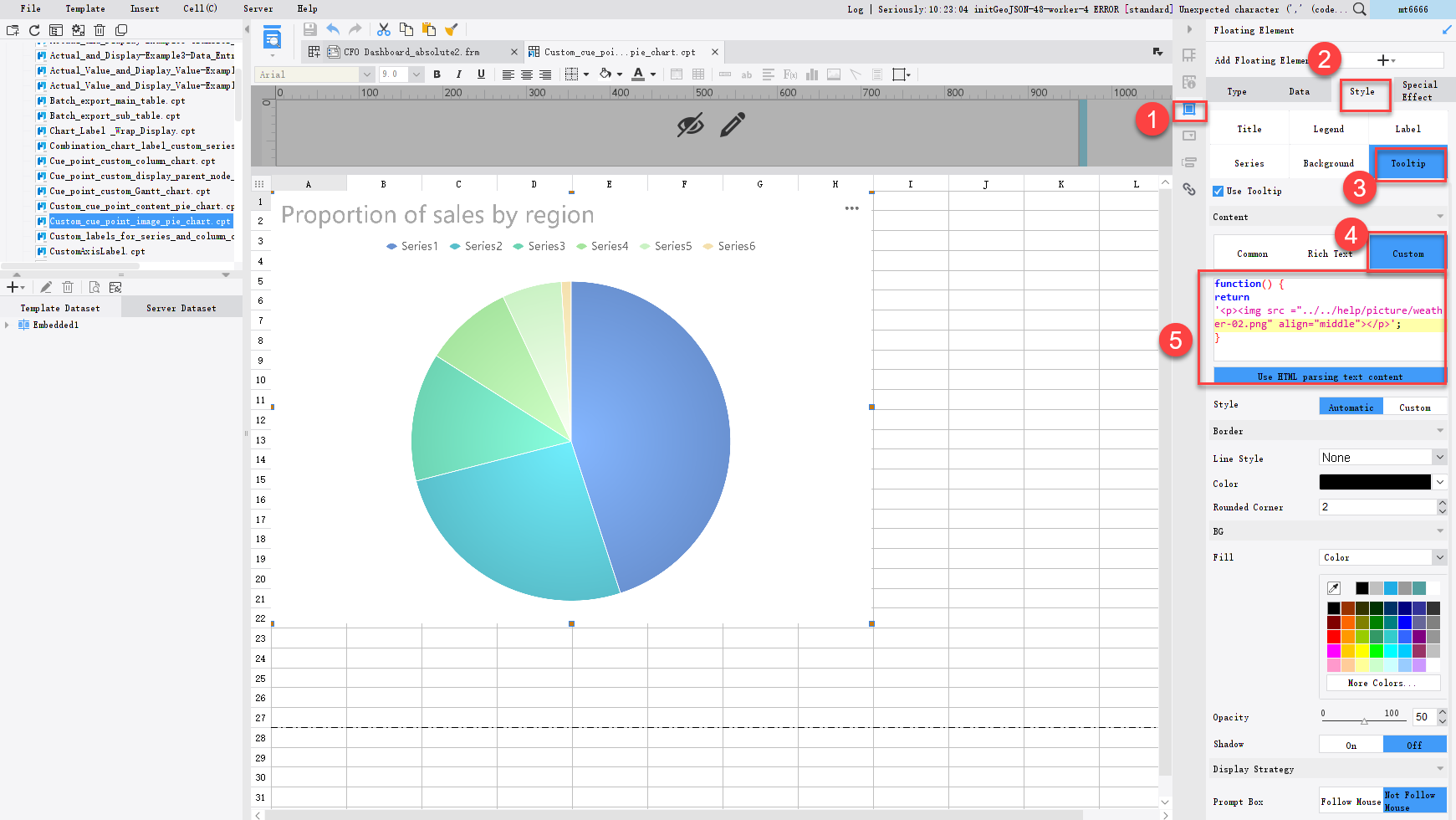Set prompt box to Follow Mouse
Viewport: 1456px width, 820px height.
click(x=1351, y=802)
